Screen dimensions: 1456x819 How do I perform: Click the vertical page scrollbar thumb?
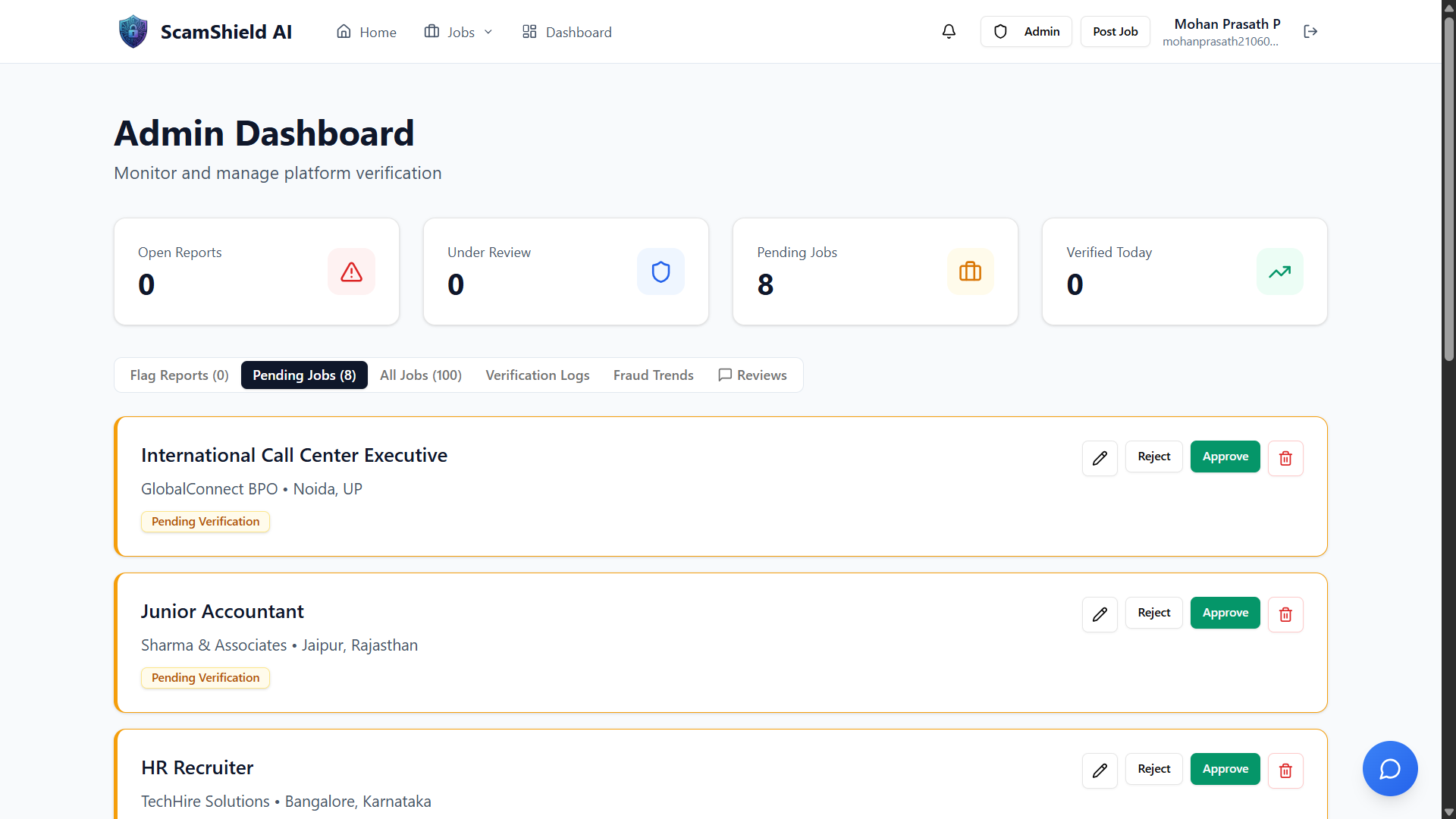[1448, 190]
